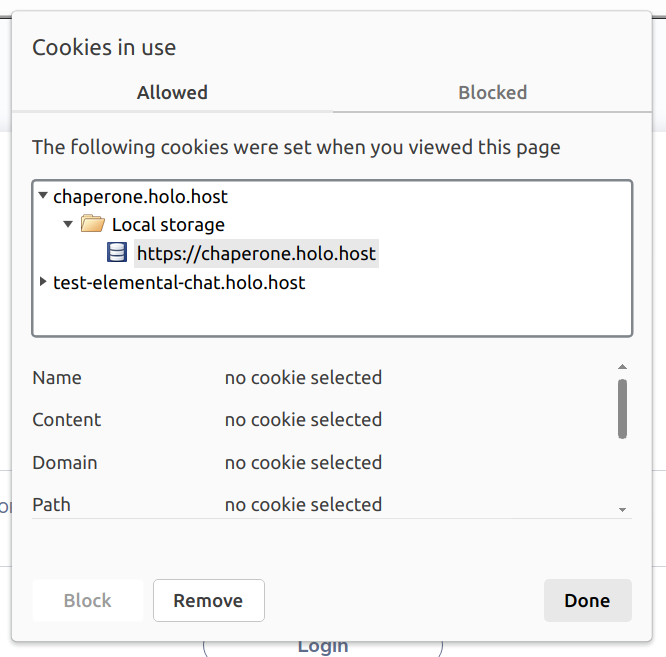This screenshot has height=657, width=666.
Task: Click the cookie details scrollbar thumb
Action: pos(622,408)
